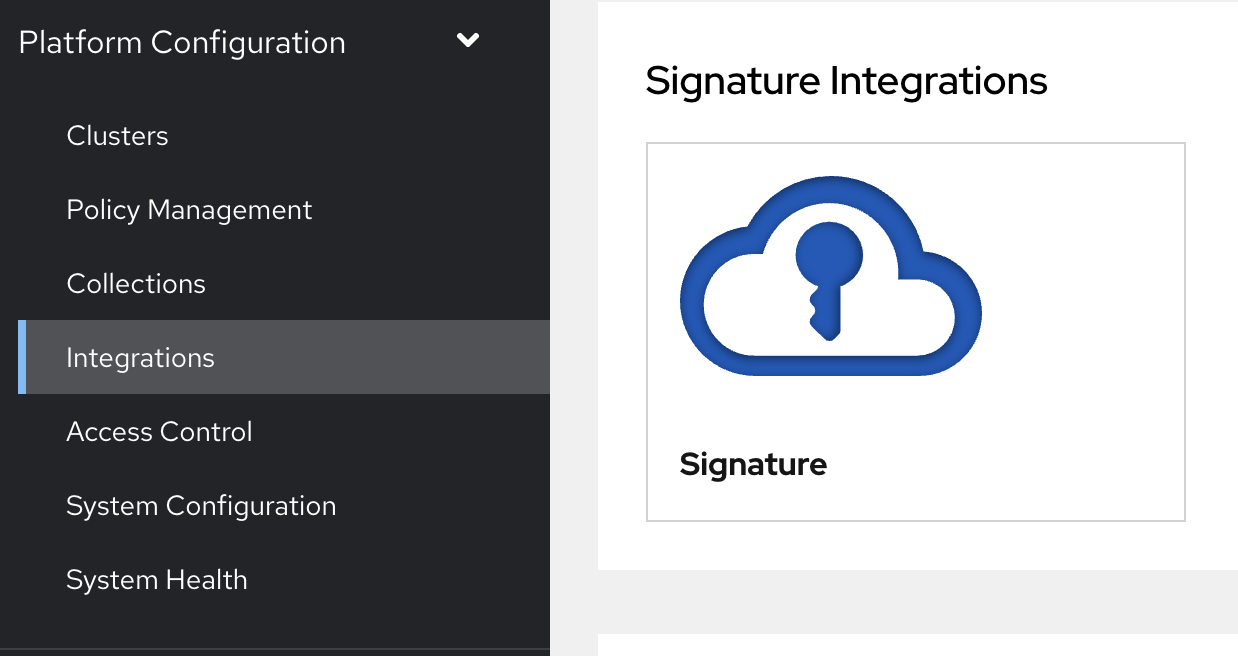The image size is (1238, 656).
Task: Open Access Control page
Action: click(159, 432)
